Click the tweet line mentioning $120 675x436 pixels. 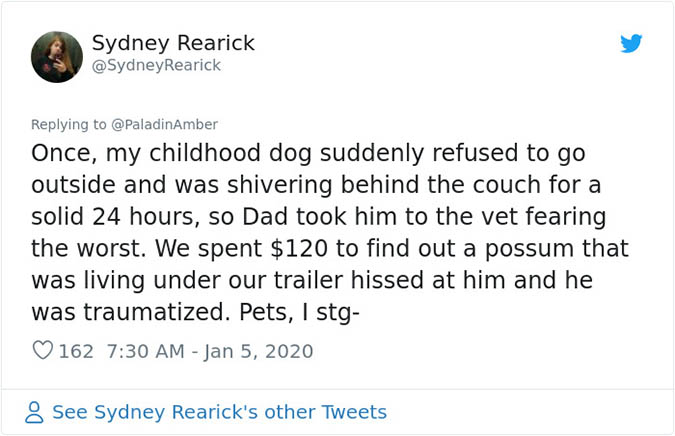click(x=329, y=249)
